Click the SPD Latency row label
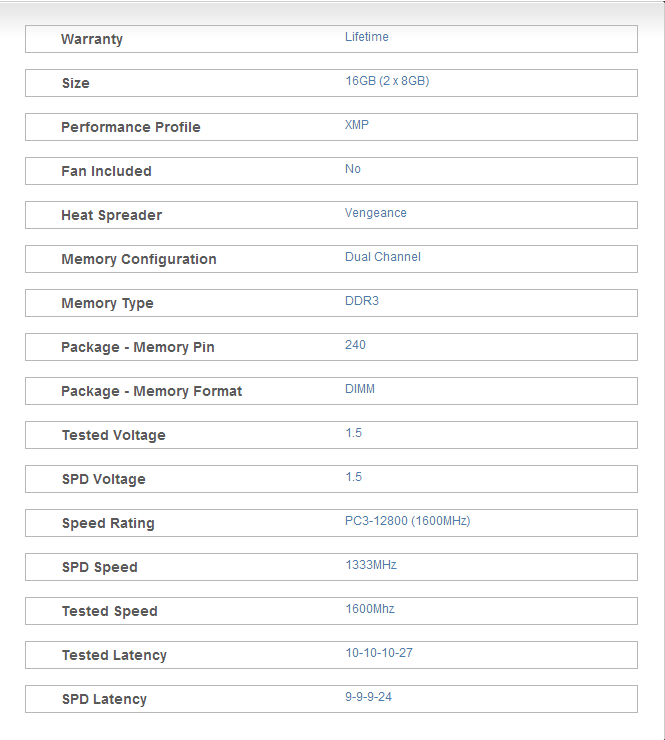 point(104,699)
